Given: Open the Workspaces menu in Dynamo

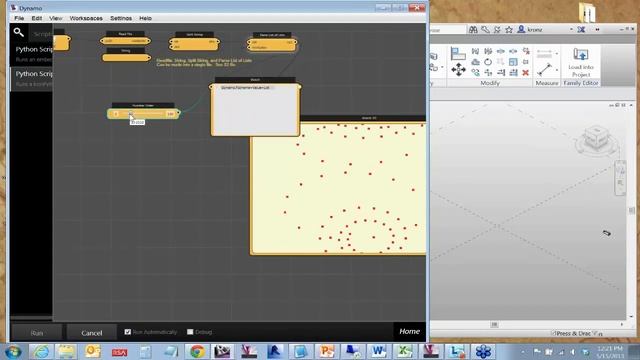Looking at the screenshot, I should tap(86, 18).
